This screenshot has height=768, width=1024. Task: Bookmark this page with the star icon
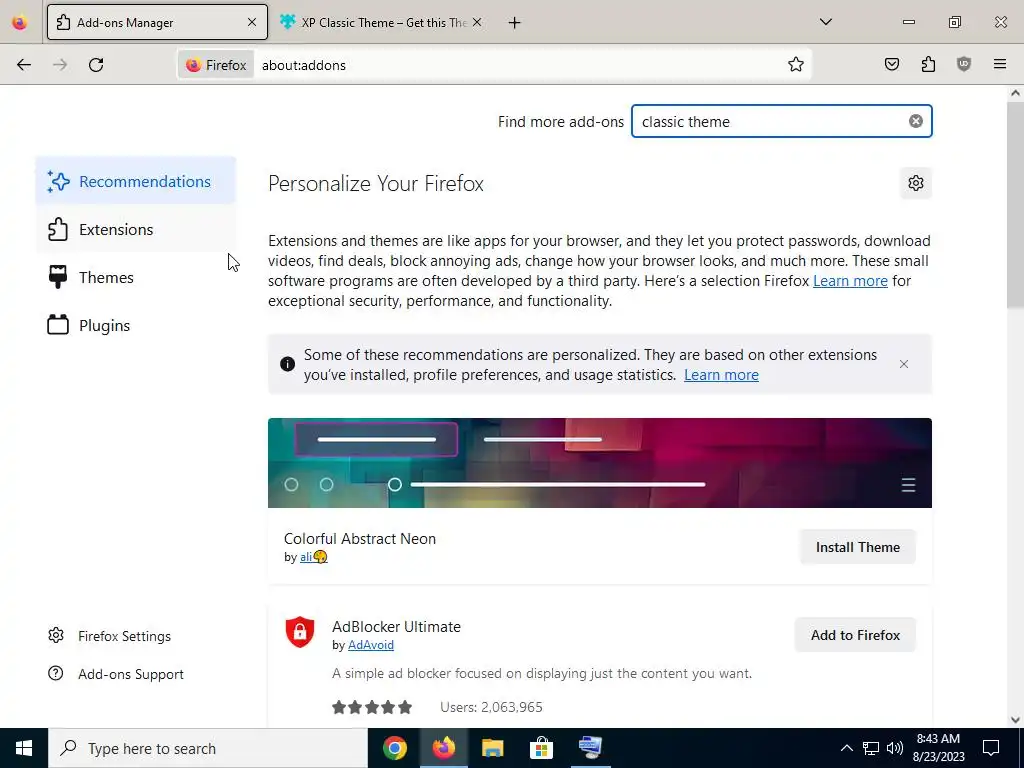pyautogui.click(x=795, y=65)
